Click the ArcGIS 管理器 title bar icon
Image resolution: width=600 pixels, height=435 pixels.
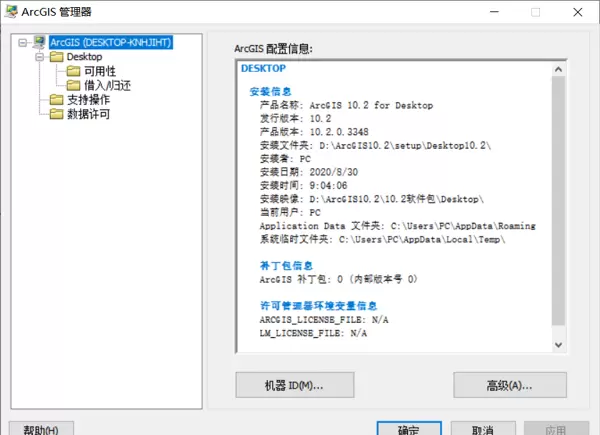click(x=11, y=12)
